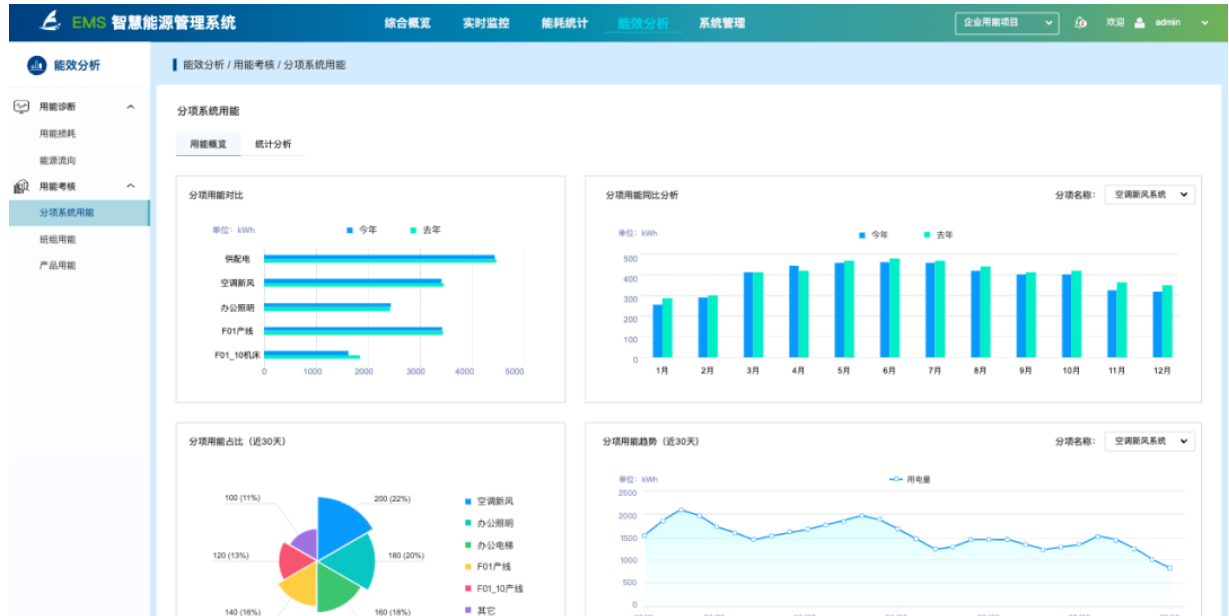Click the 能效分析 chart icon in sidebar header
This screenshot has height=616, width=1229.
click(x=37, y=66)
